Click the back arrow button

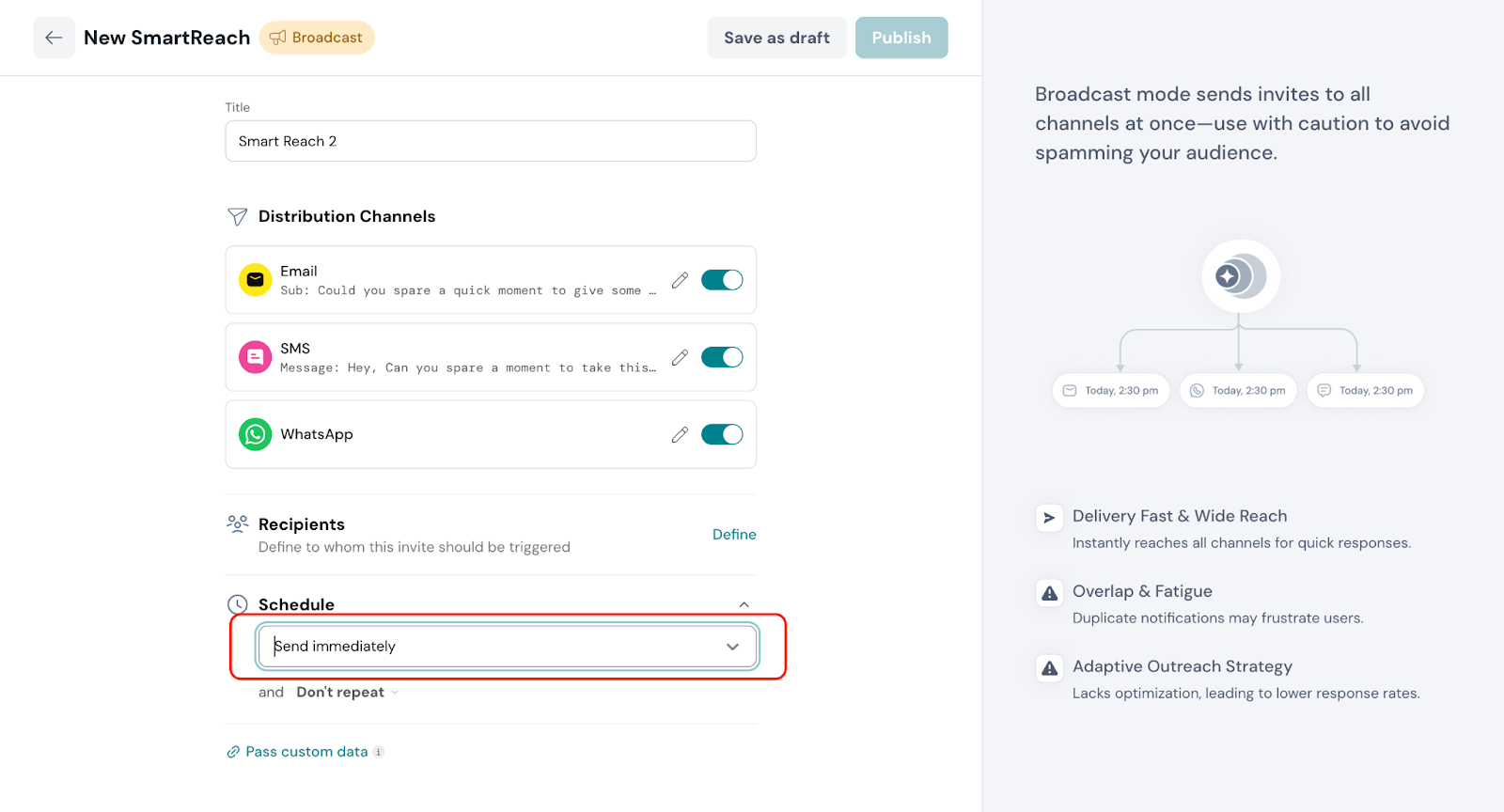pyautogui.click(x=54, y=38)
